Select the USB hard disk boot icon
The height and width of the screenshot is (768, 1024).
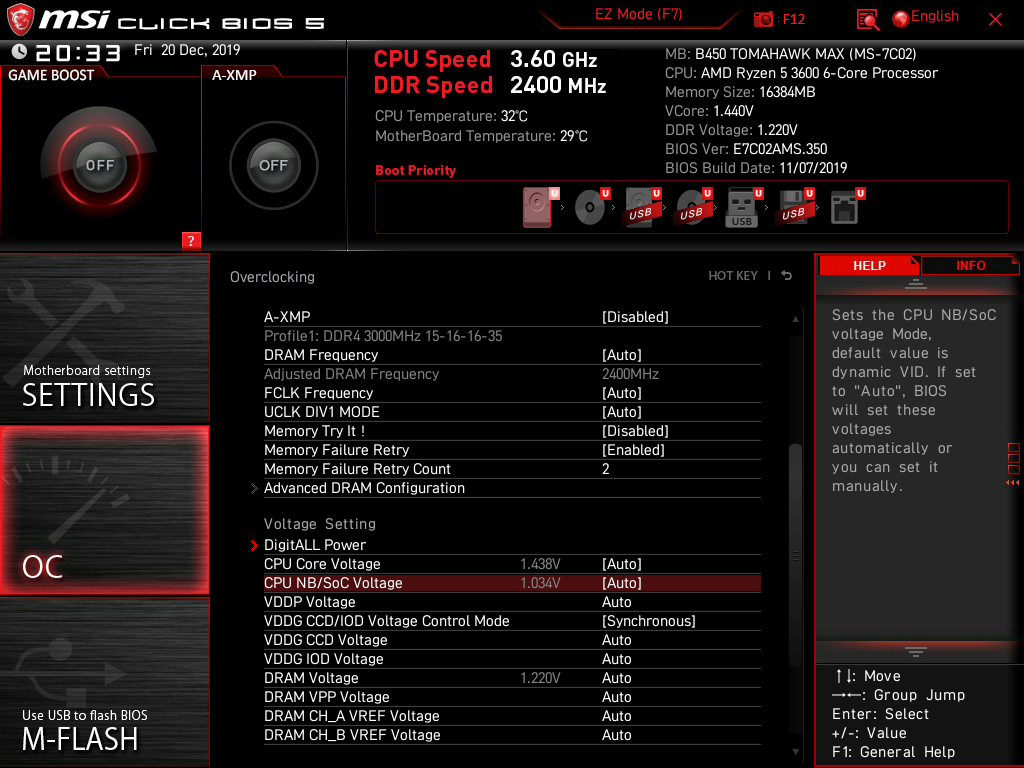(x=641, y=207)
